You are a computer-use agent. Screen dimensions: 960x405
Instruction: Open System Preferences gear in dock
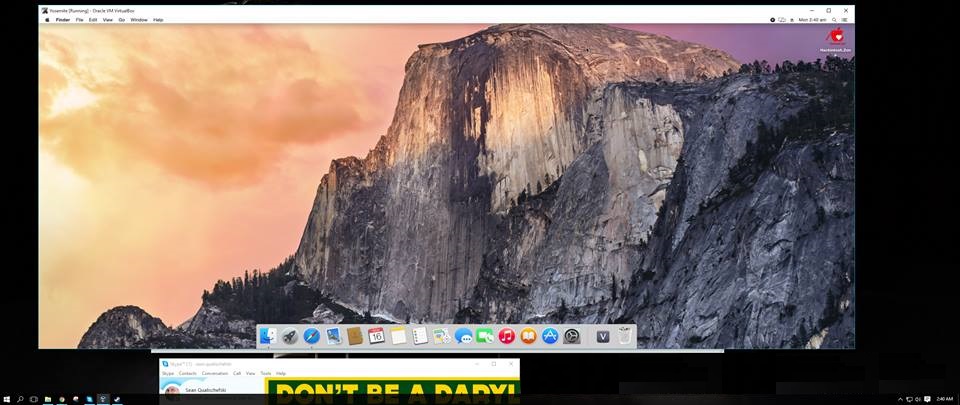click(x=571, y=336)
